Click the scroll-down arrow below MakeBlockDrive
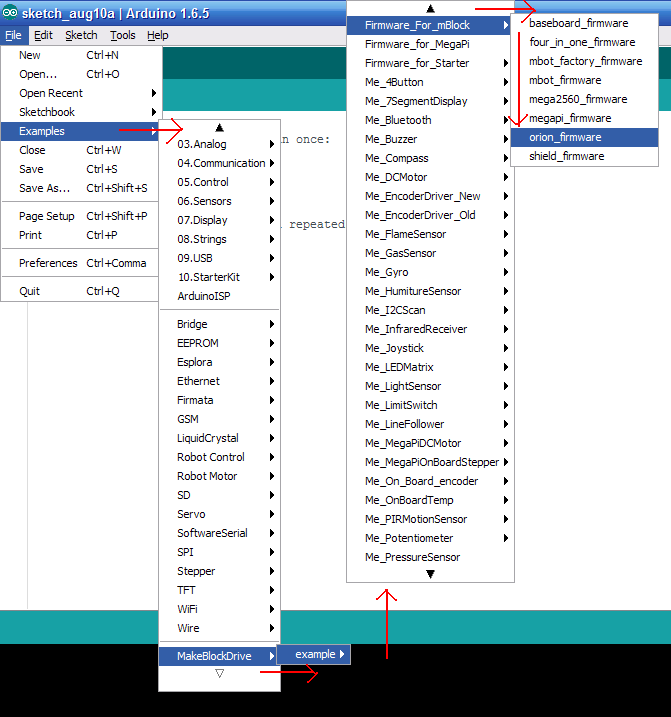This screenshot has width=671, height=717. coord(220,674)
